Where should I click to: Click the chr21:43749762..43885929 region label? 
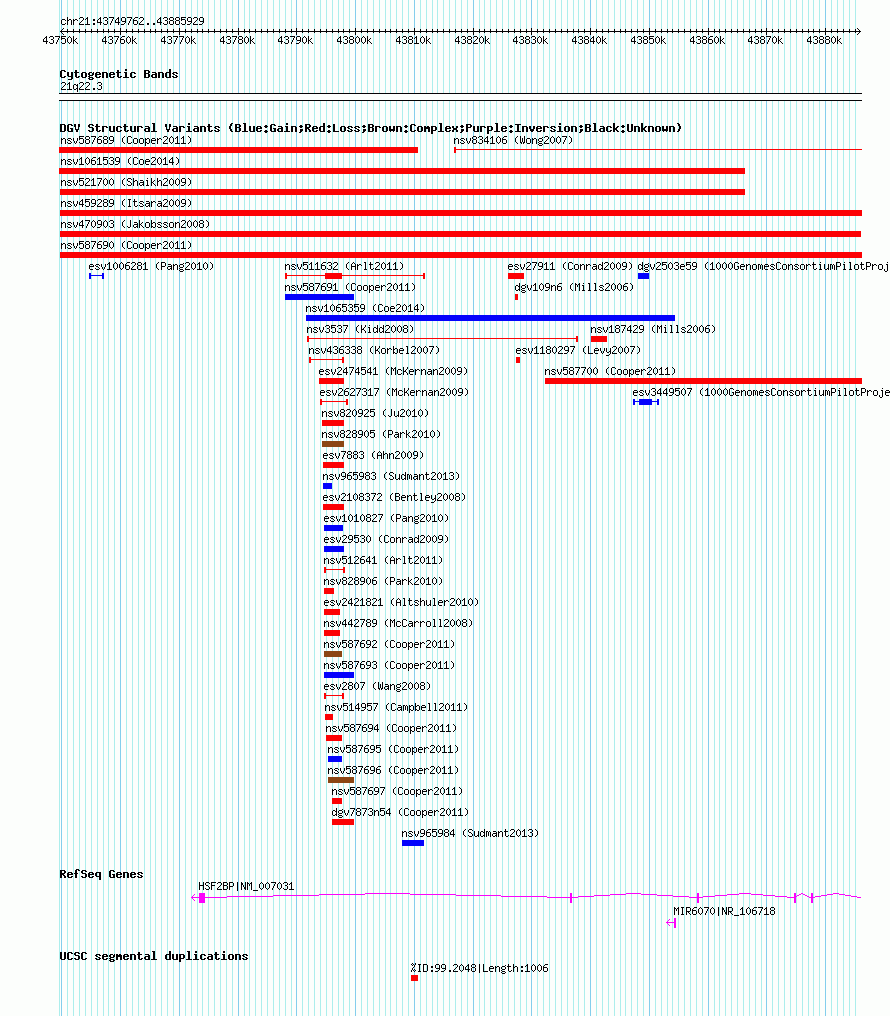[132, 21]
